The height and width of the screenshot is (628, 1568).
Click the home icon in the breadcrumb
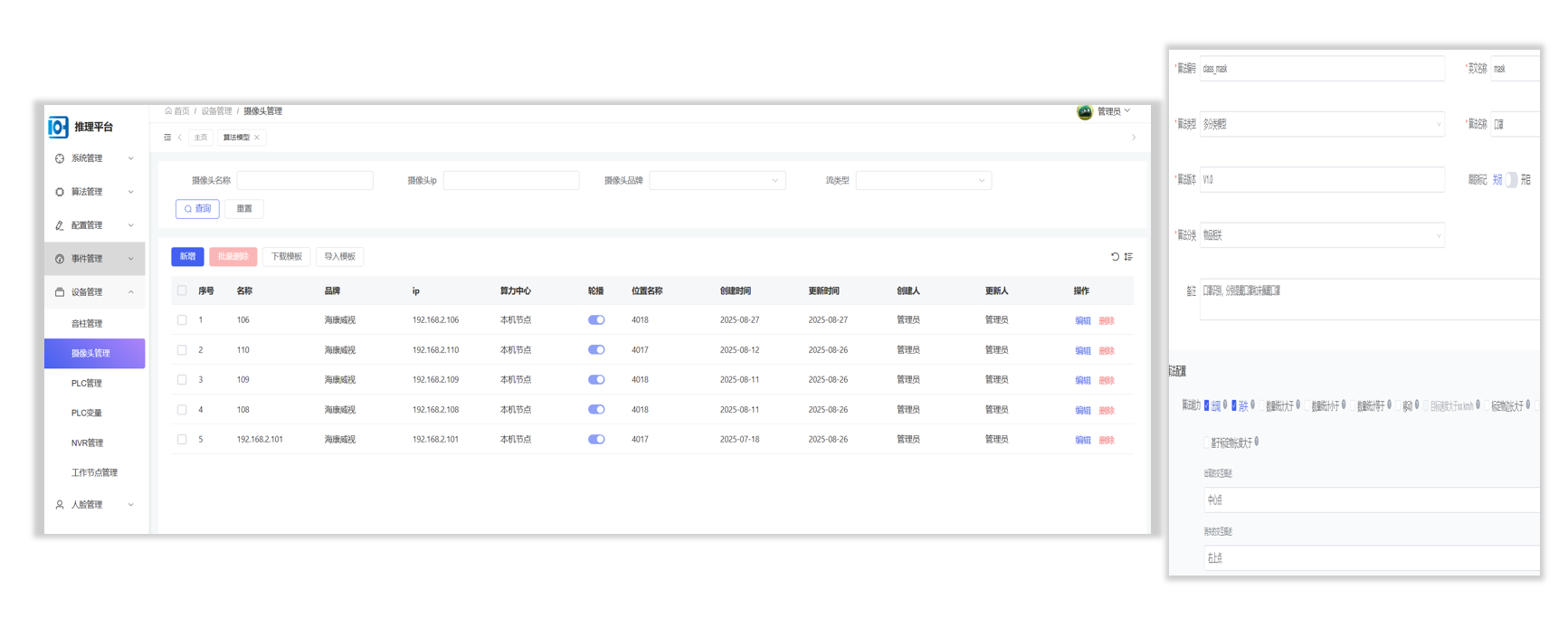[168, 111]
